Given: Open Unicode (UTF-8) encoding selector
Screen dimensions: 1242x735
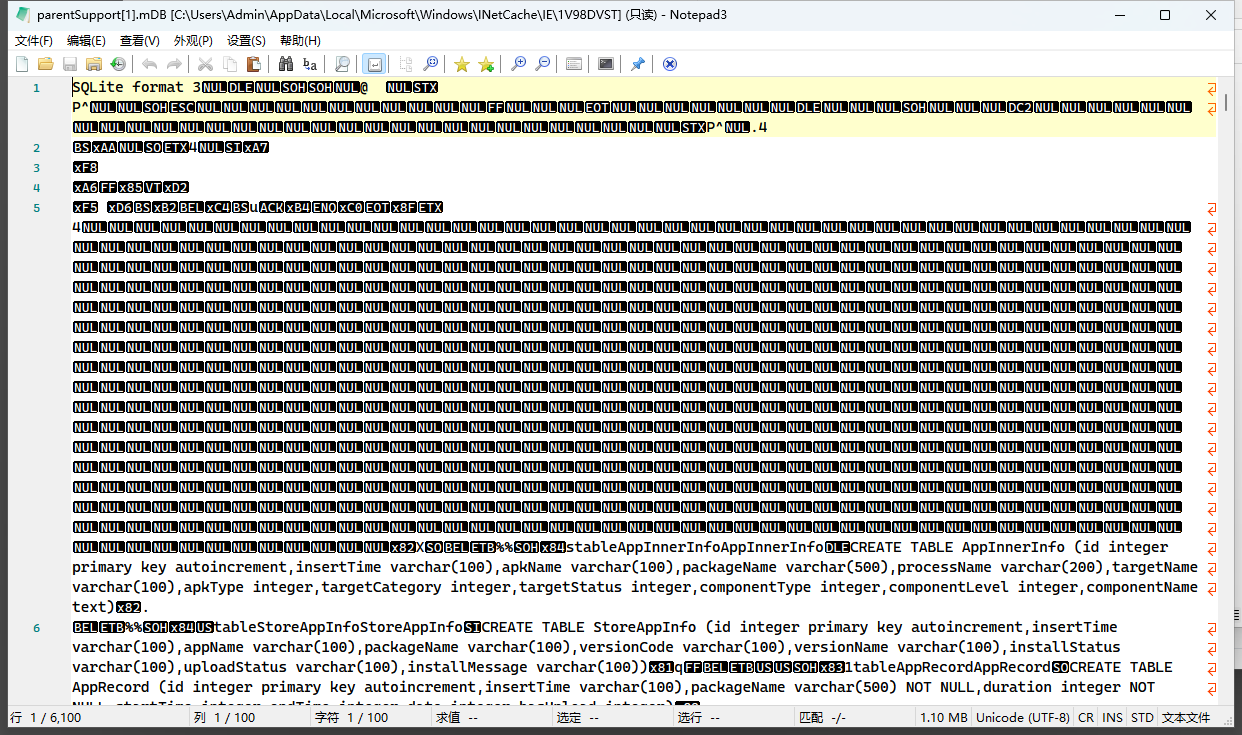Looking at the screenshot, I should click(1023, 718).
